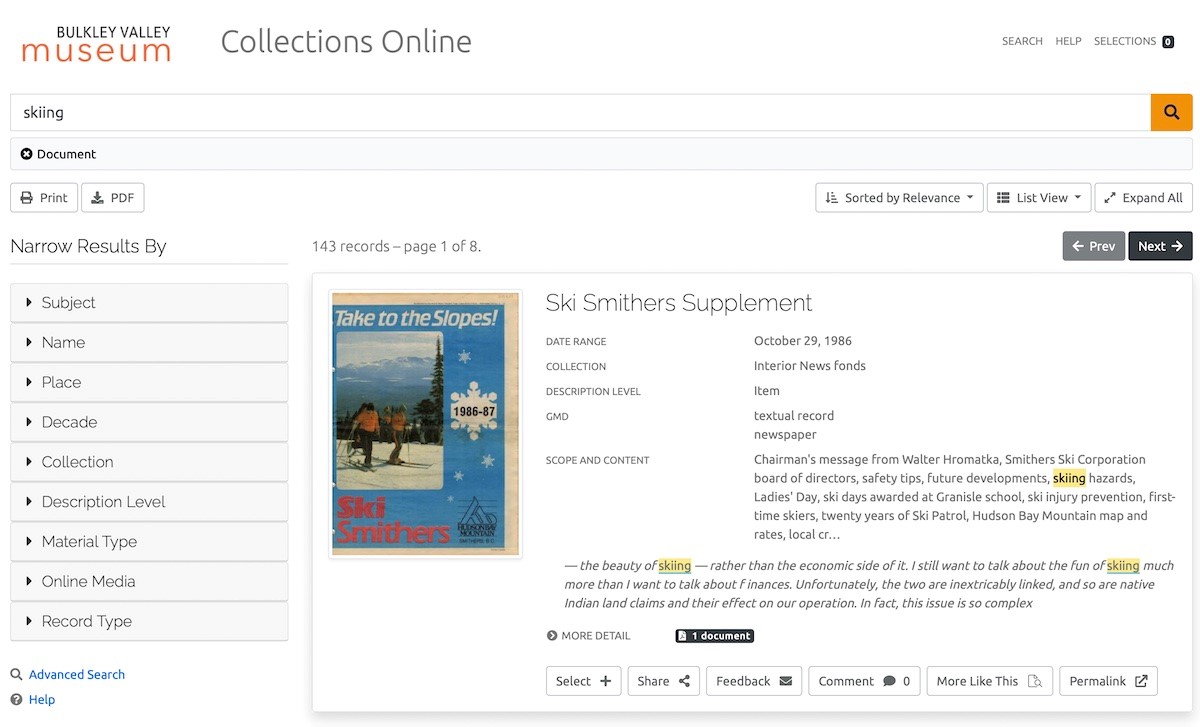The height and width of the screenshot is (727, 1200).
Task: Open the record Permalink
Action: pos(1108,681)
